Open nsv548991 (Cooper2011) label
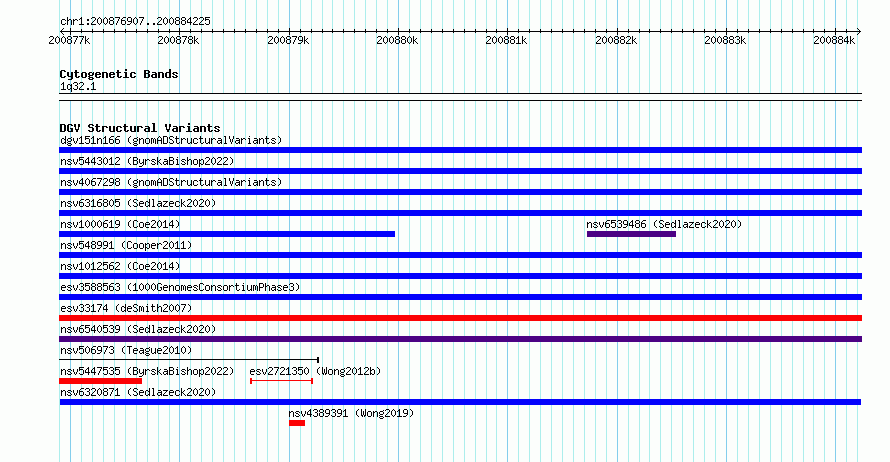The image size is (890, 462). point(126,245)
